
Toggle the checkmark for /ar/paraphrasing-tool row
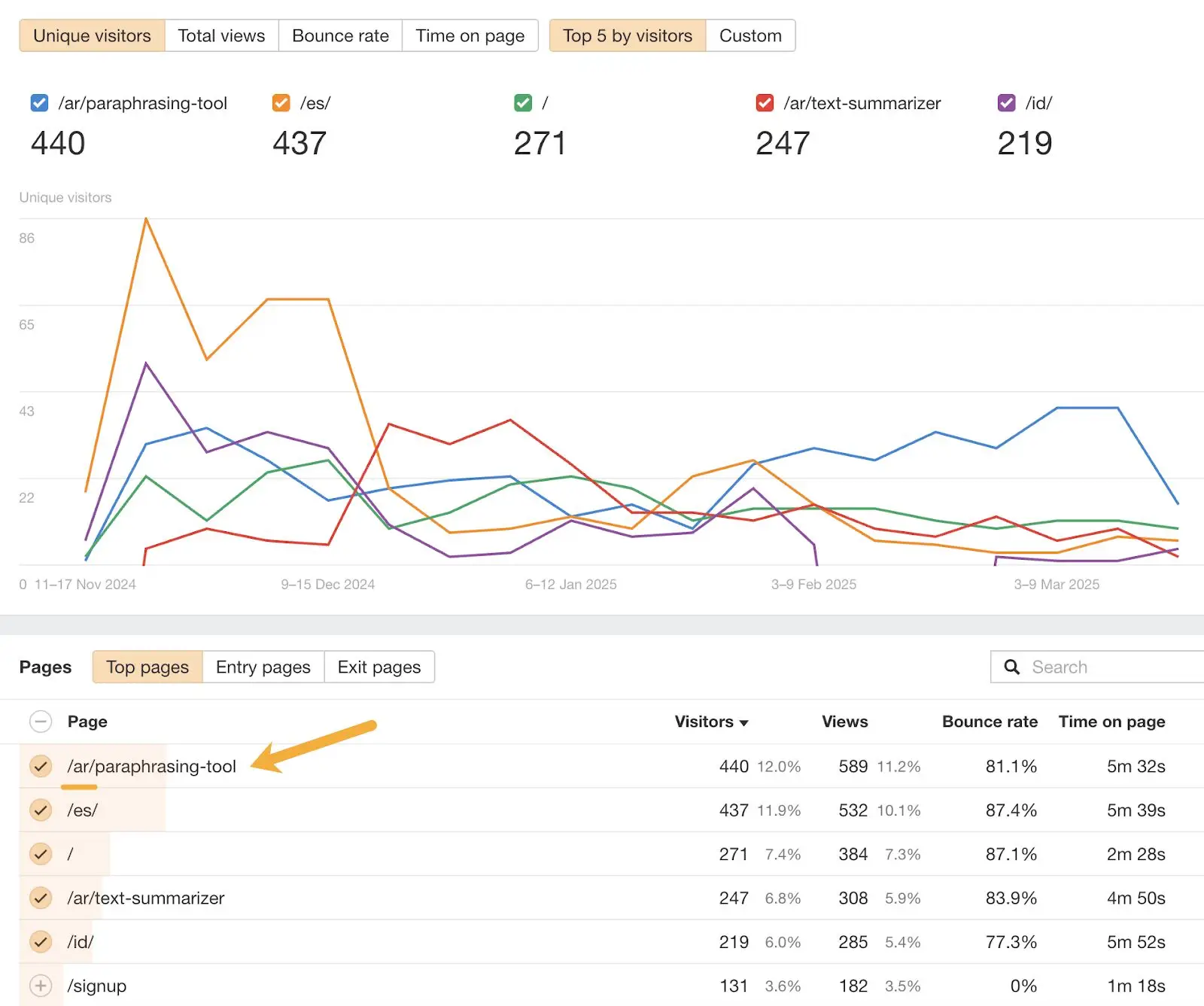click(x=41, y=766)
